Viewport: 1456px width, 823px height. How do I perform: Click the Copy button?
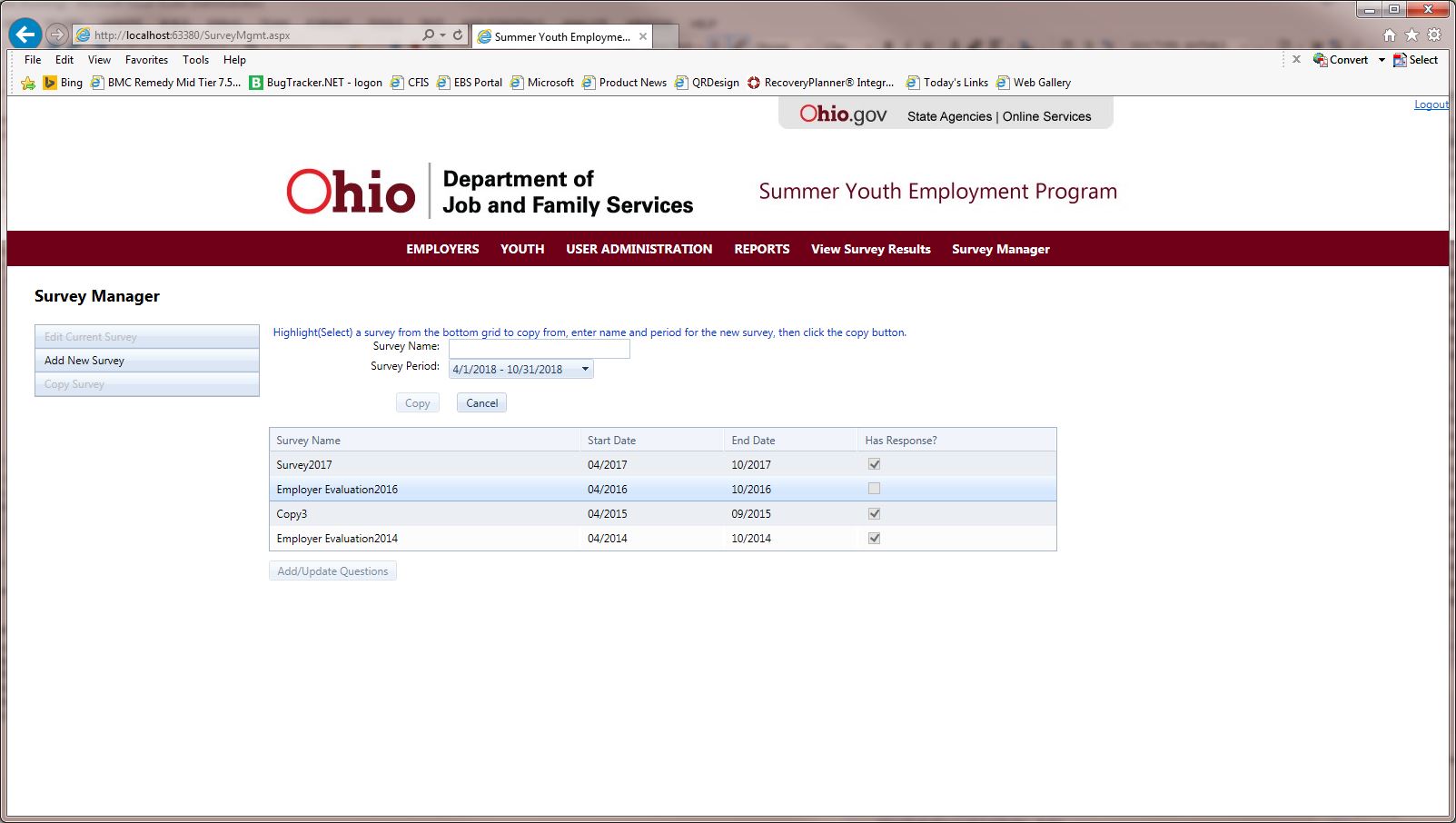coord(418,403)
